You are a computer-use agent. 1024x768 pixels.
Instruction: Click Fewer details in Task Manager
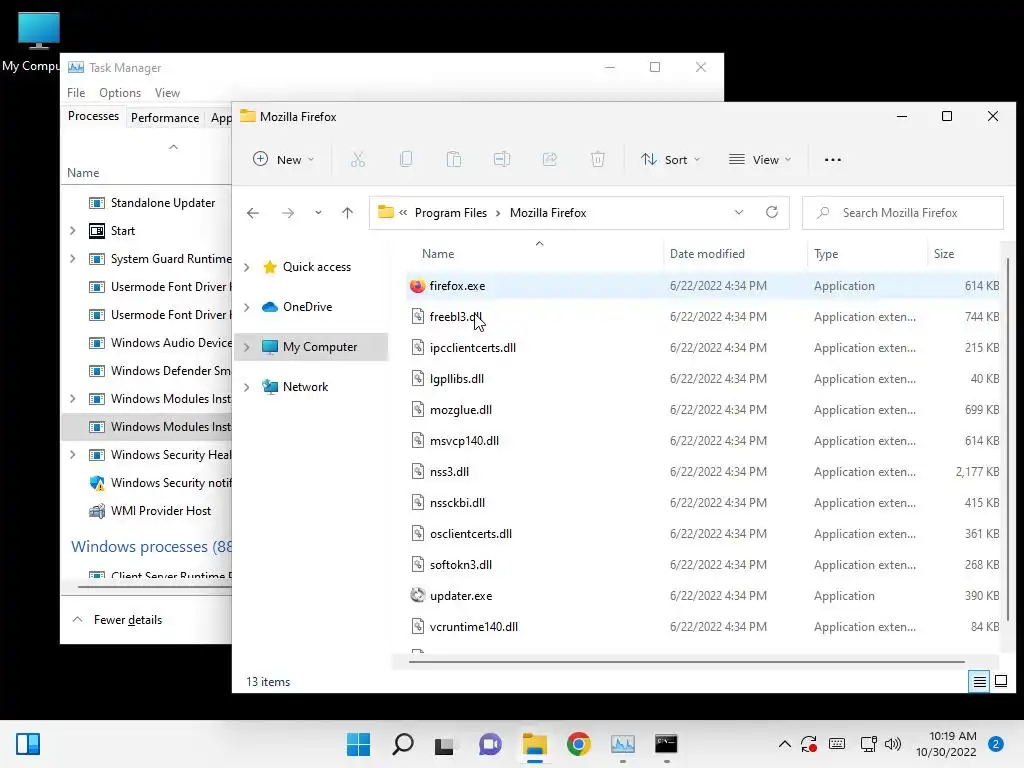click(118, 620)
